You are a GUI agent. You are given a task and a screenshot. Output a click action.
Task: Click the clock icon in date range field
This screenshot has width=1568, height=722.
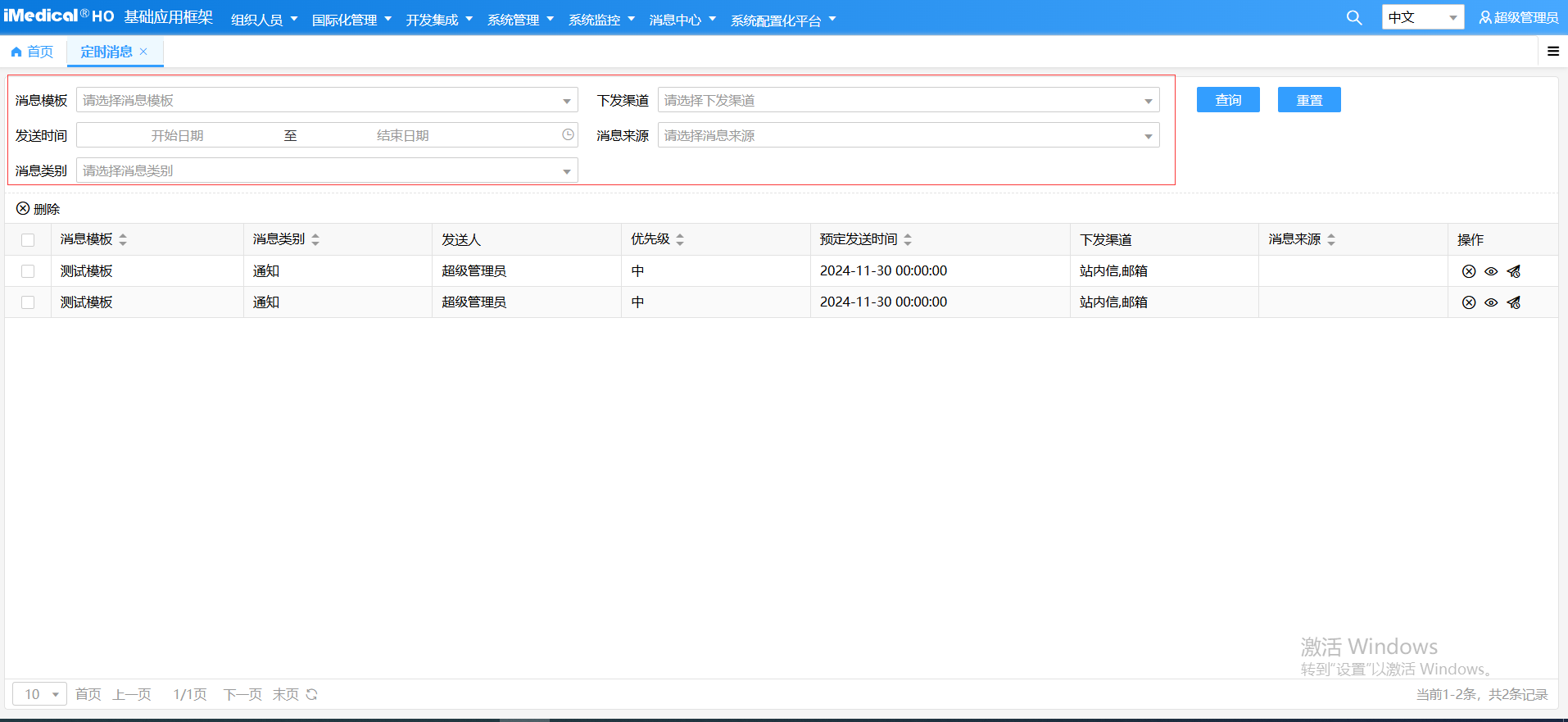click(568, 135)
